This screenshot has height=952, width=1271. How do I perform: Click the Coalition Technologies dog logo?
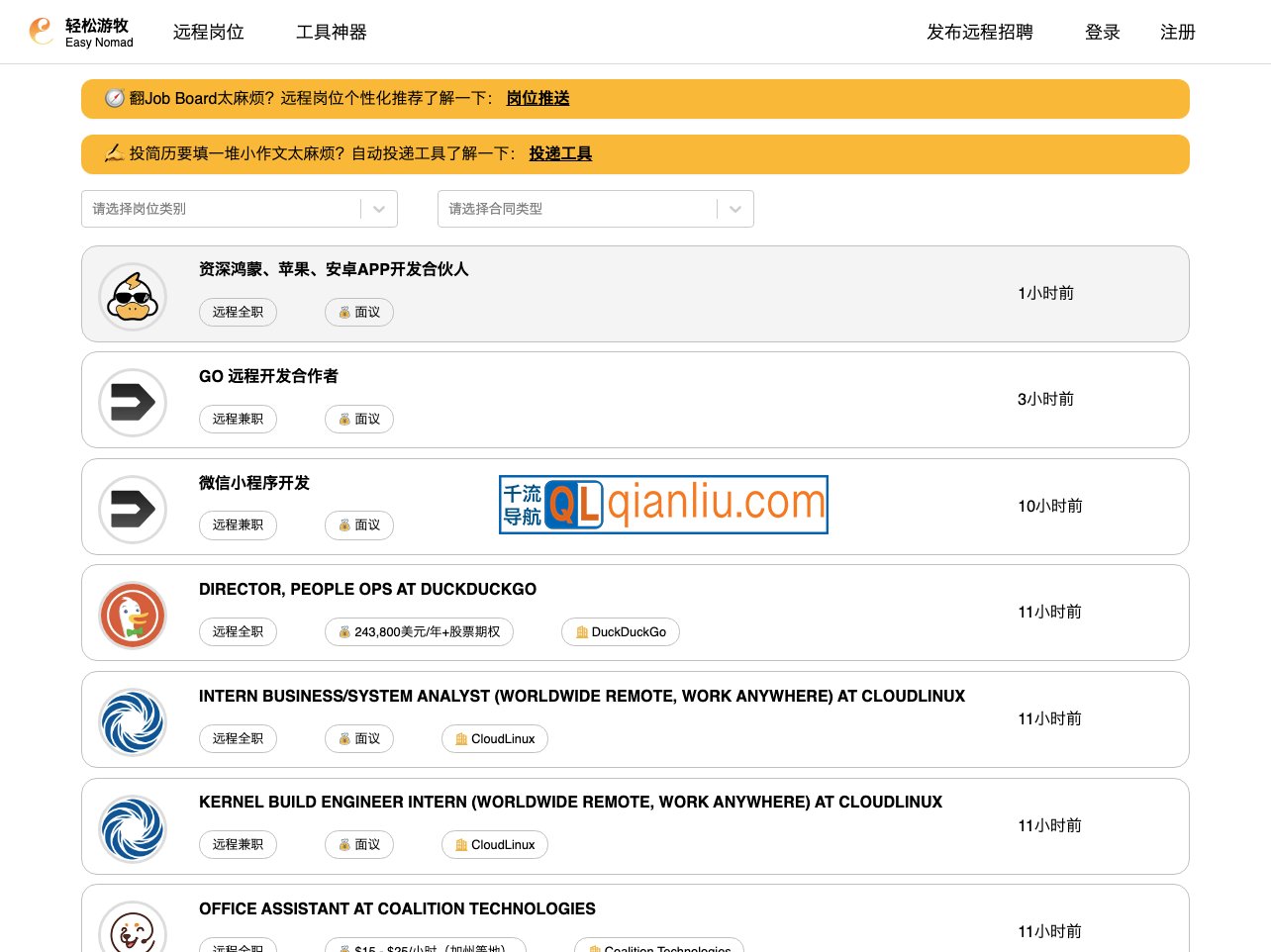133,930
